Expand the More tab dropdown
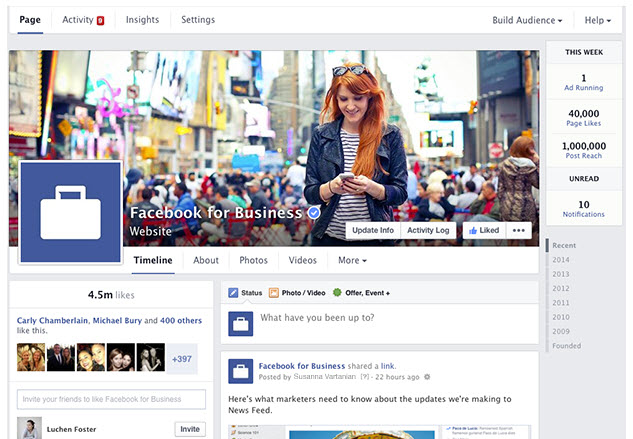Viewport: 633px width, 439px height. pyautogui.click(x=352, y=260)
